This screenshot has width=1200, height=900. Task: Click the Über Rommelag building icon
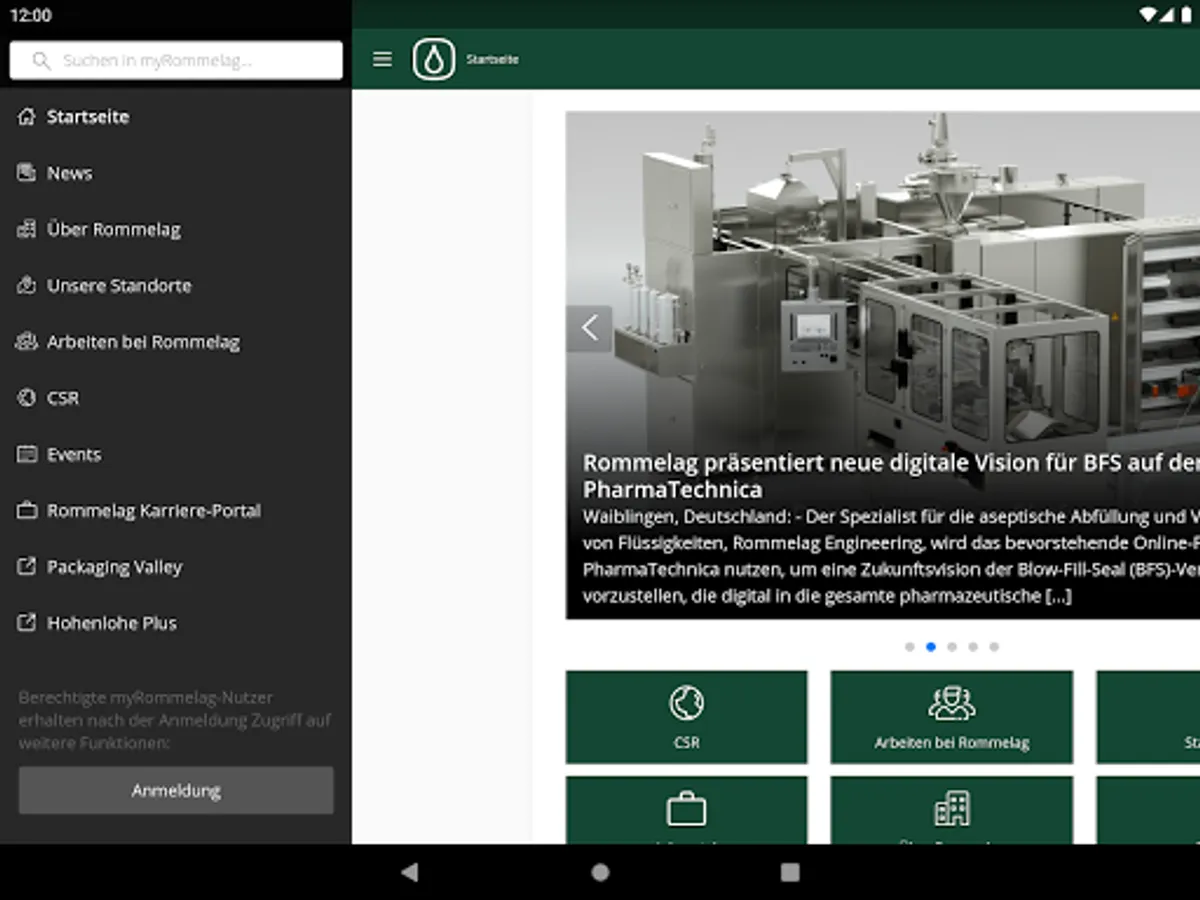tap(27, 229)
